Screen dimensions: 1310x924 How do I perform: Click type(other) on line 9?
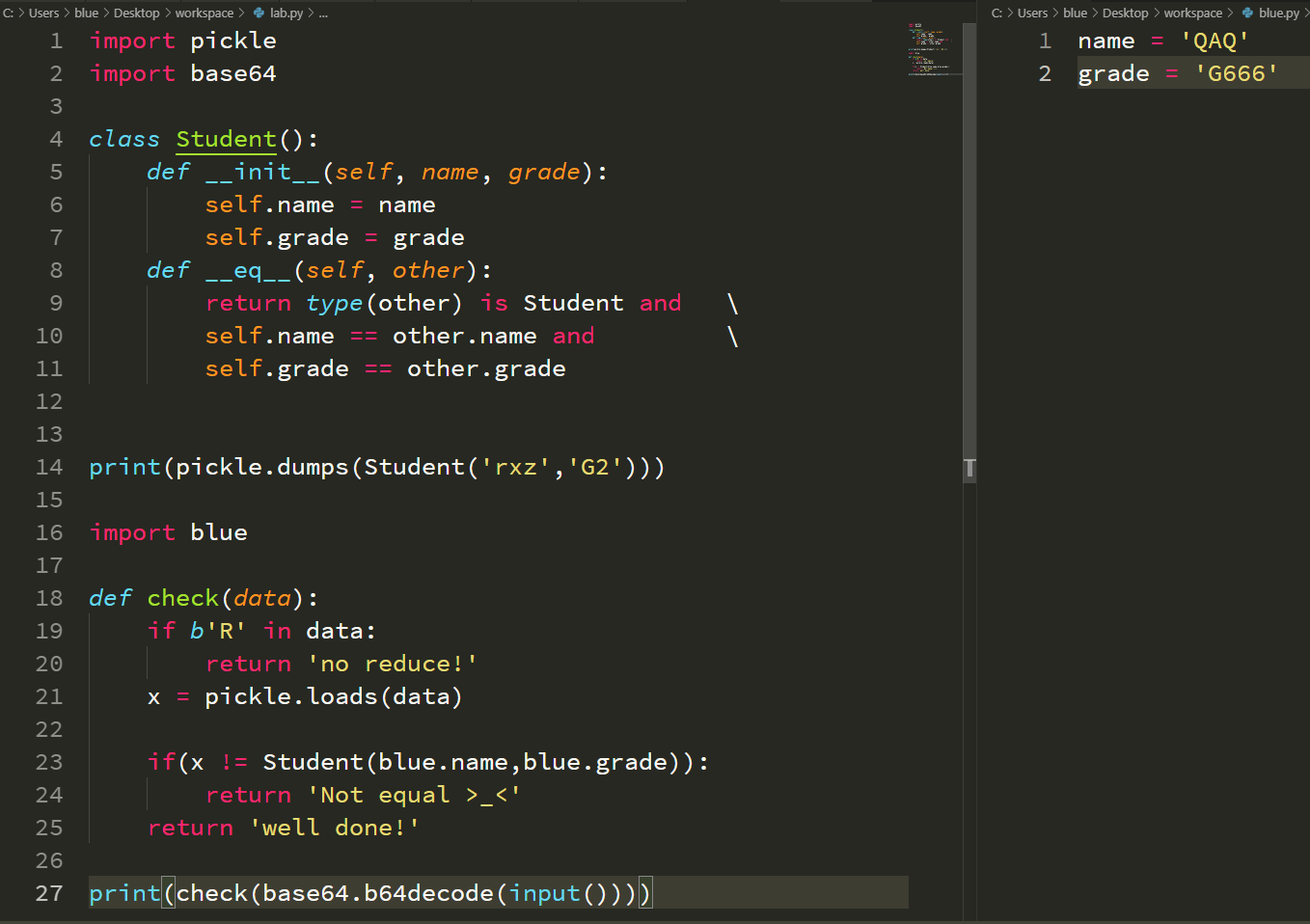tap(385, 303)
